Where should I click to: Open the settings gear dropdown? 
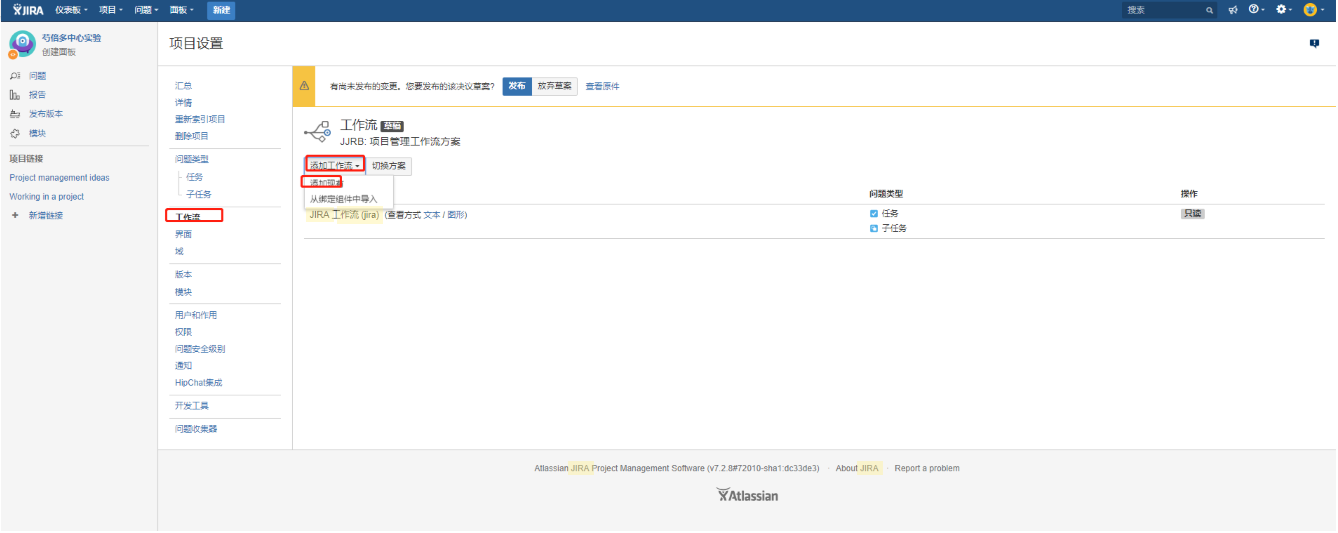tap(1283, 9)
